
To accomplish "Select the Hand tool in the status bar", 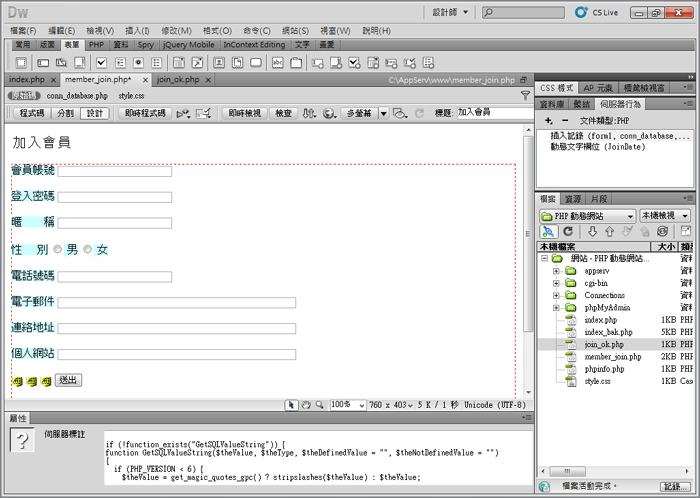I will 306,405.
